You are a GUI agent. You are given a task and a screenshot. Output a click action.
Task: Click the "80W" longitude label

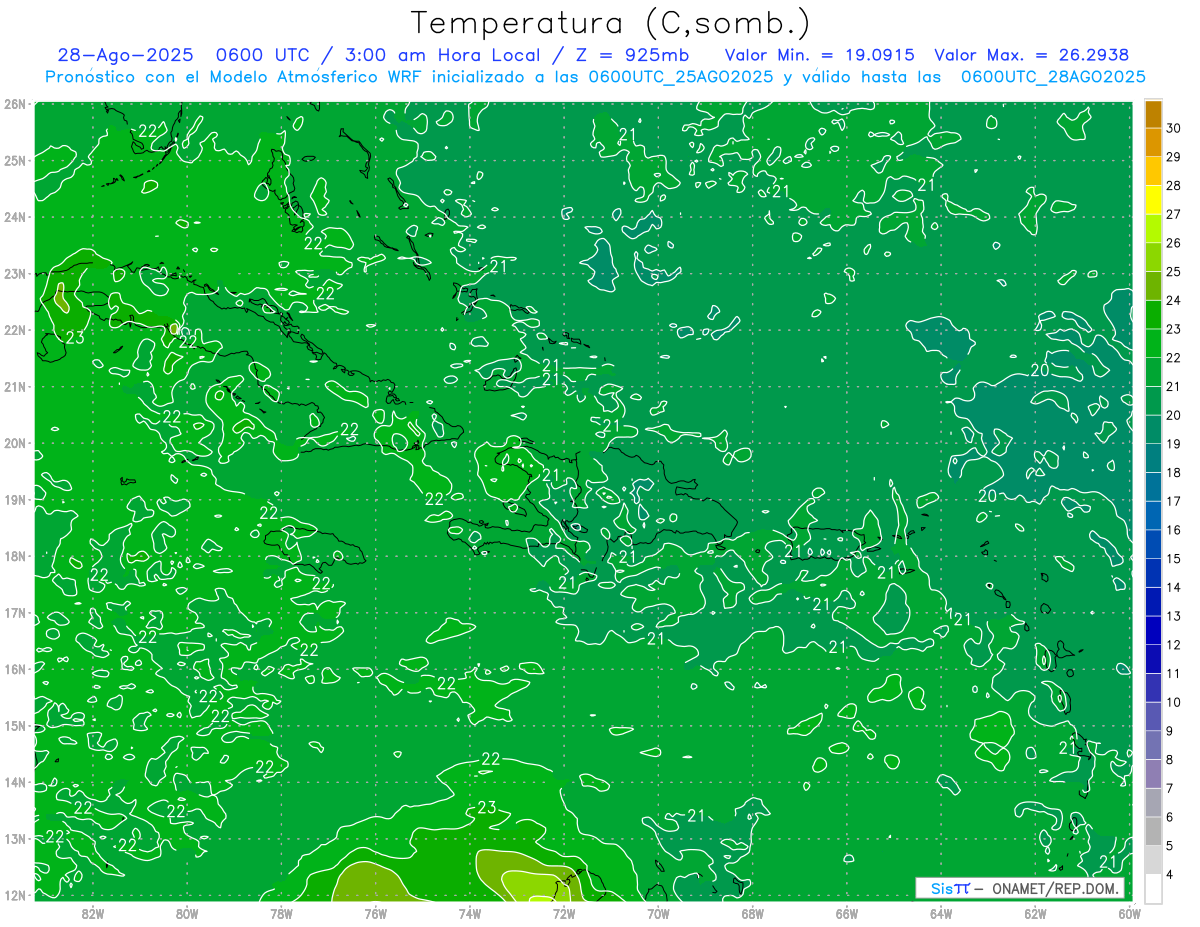pos(187,912)
